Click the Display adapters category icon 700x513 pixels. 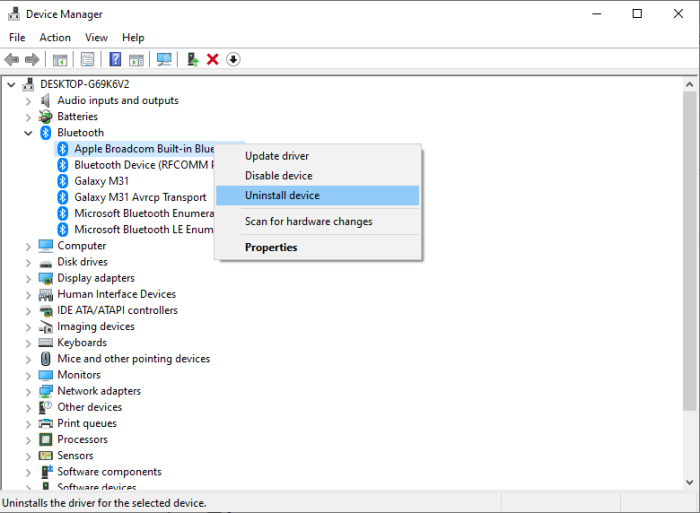point(46,278)
